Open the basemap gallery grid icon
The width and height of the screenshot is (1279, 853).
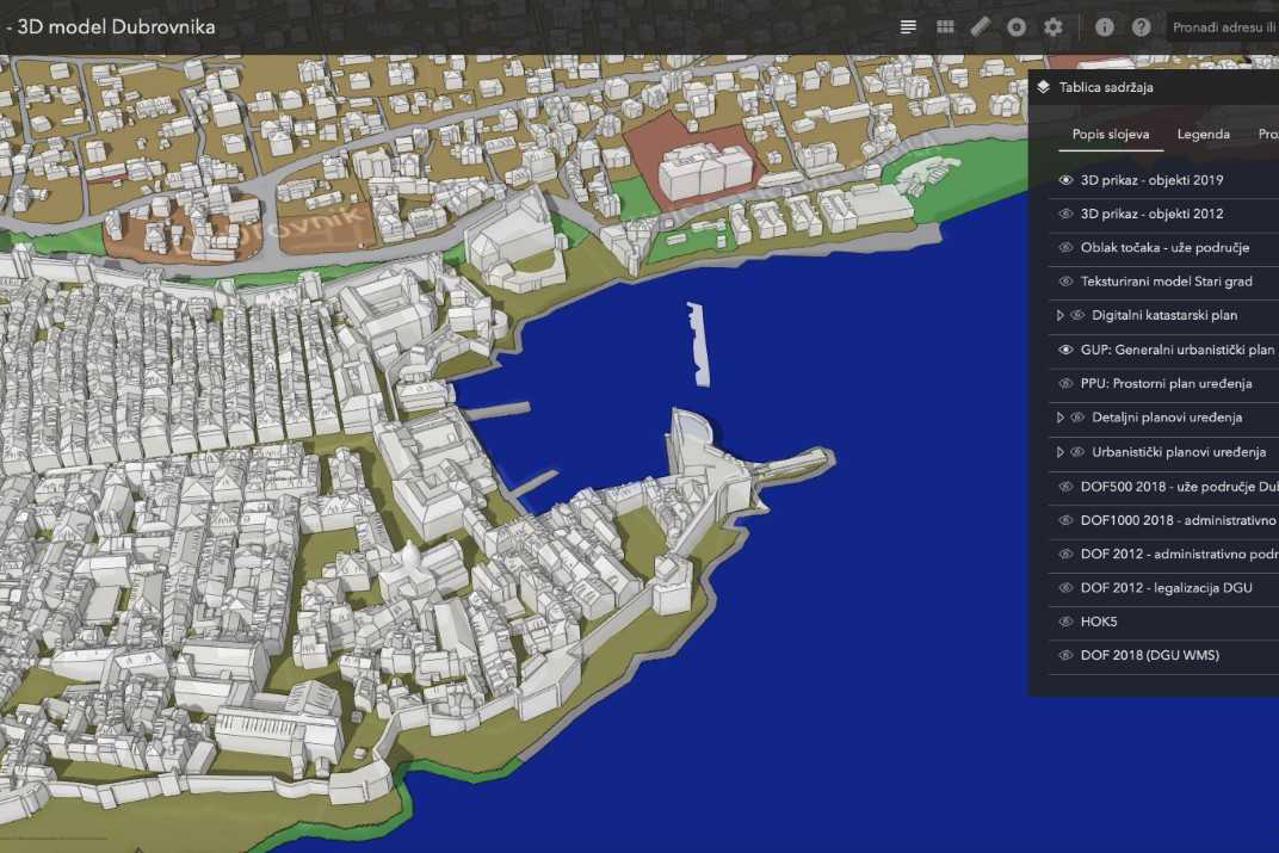[944, 27]
